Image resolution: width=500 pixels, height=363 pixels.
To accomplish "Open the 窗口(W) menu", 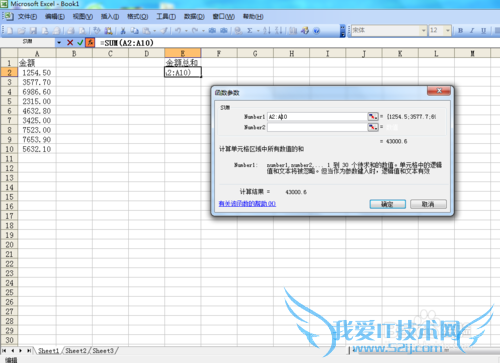I will click(x=223, y=16).
